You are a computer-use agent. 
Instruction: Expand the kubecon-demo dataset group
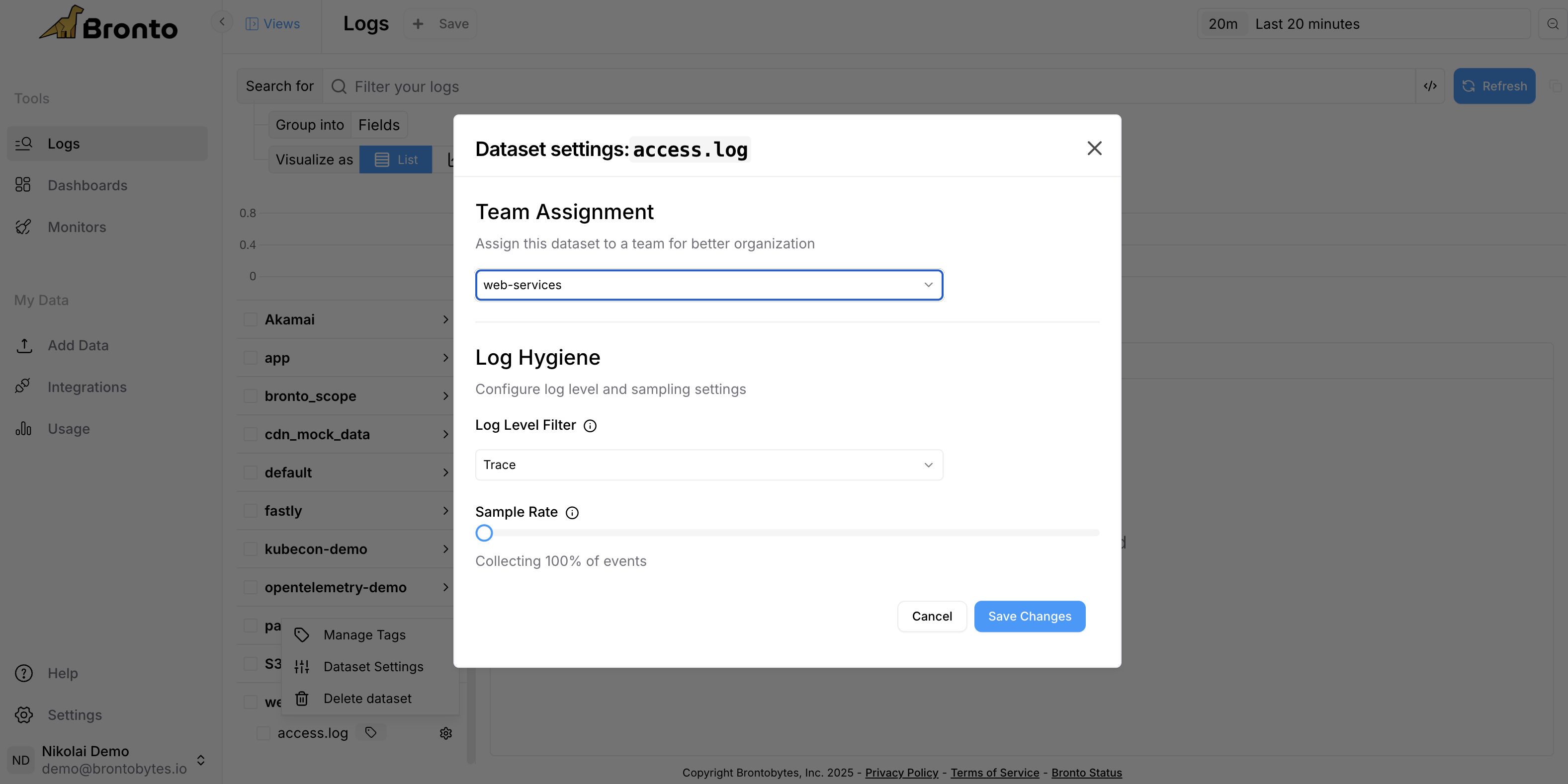click(x=445, y=549)
